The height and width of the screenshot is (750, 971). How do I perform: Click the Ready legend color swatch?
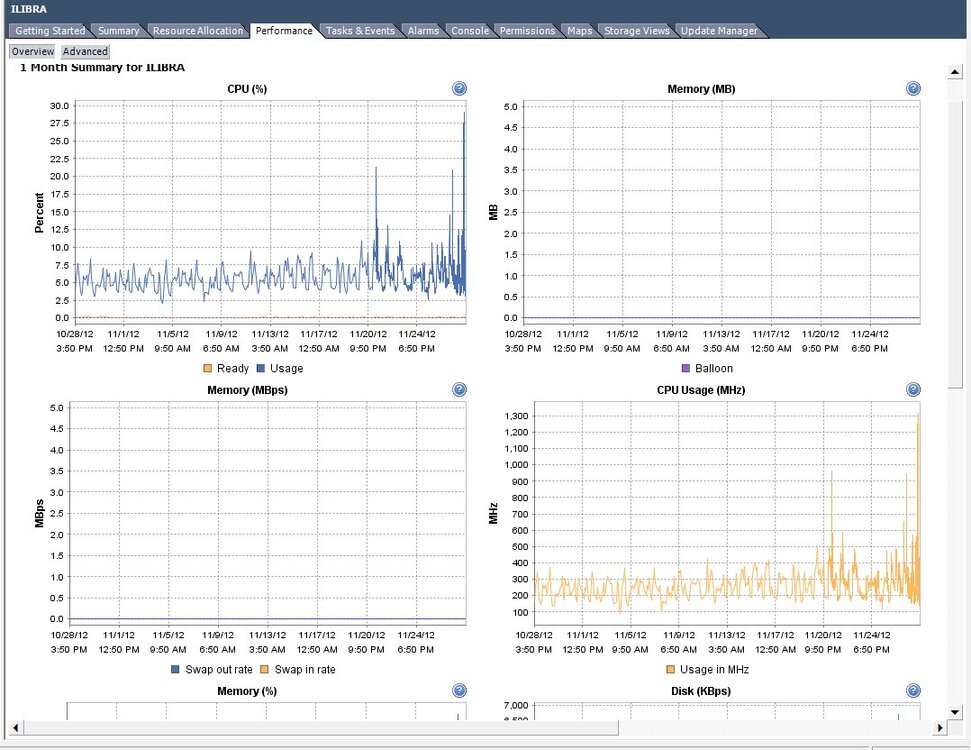tap(207, 368)
